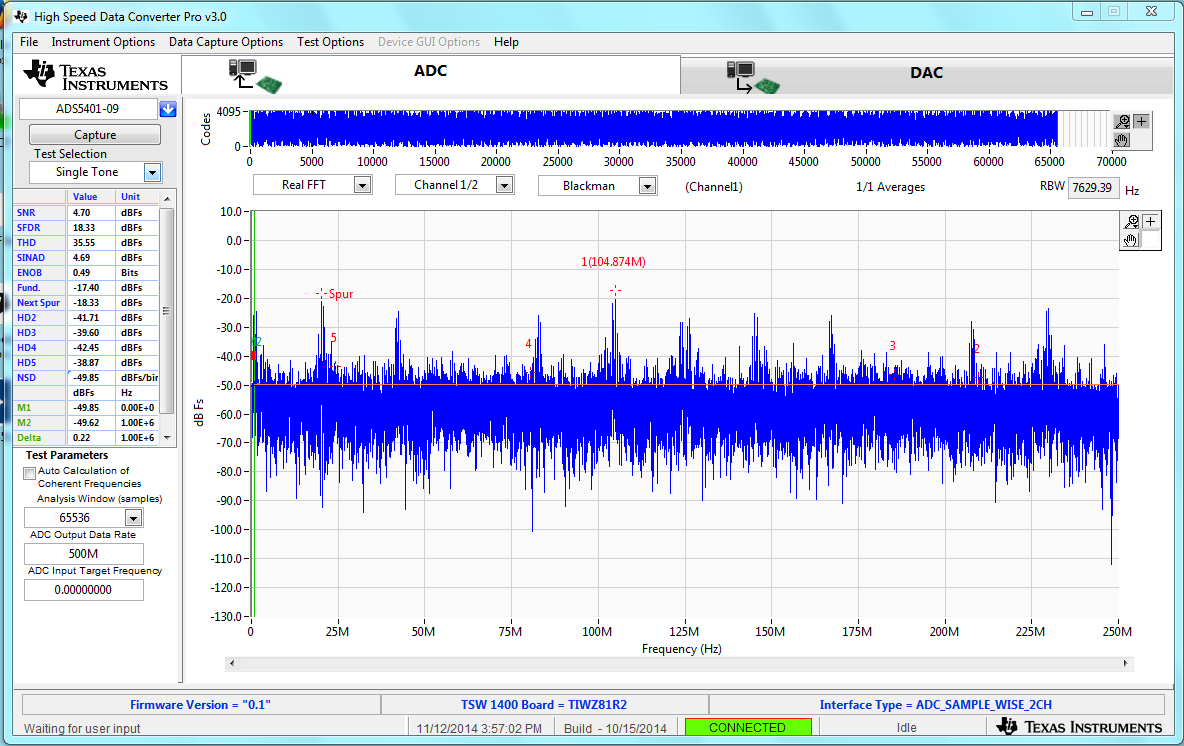
Task: Click ADC Input Target Frequency field
Action: (83, 590)
